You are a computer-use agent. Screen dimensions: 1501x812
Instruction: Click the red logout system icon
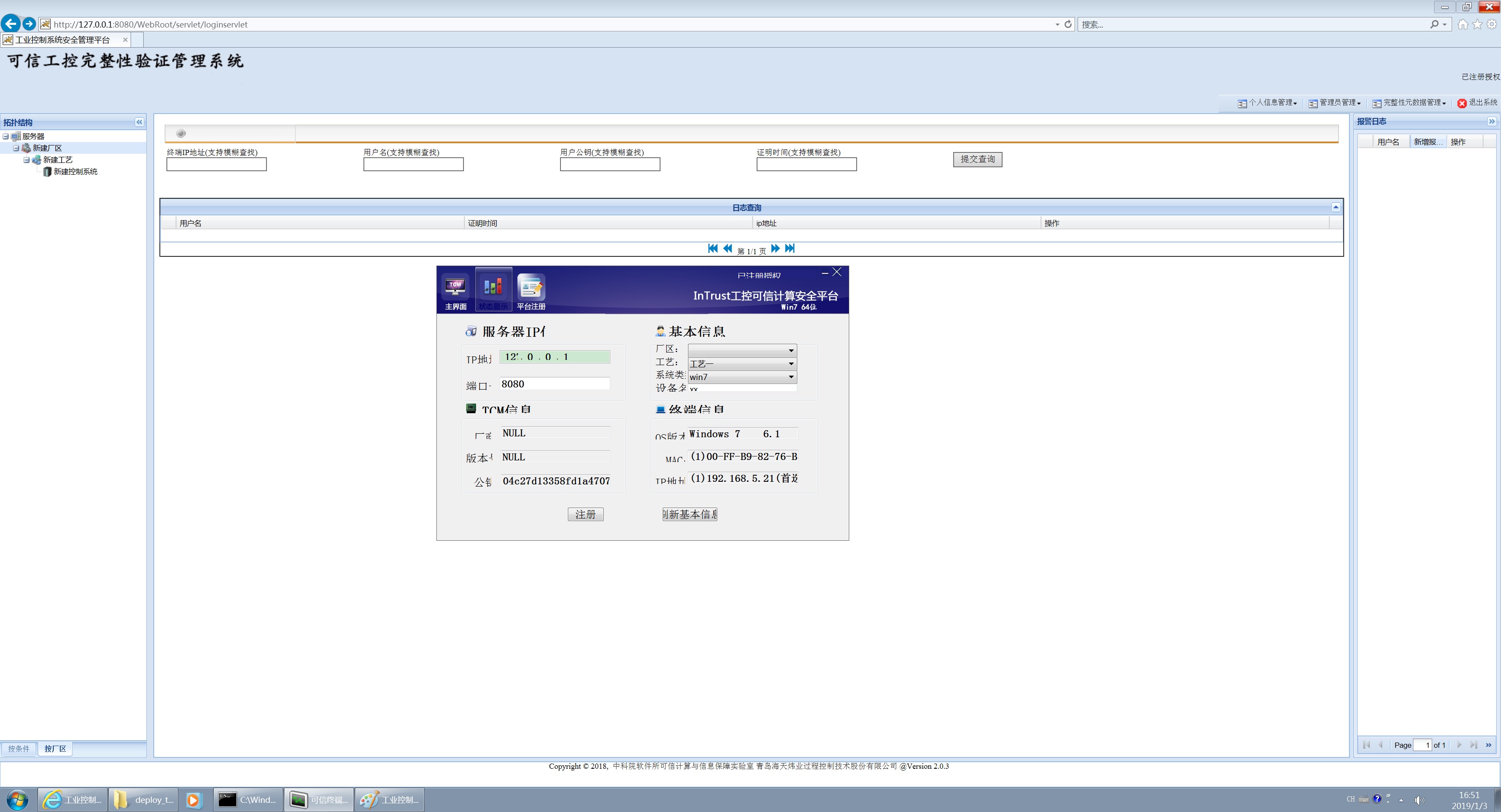click(1462, 103)
